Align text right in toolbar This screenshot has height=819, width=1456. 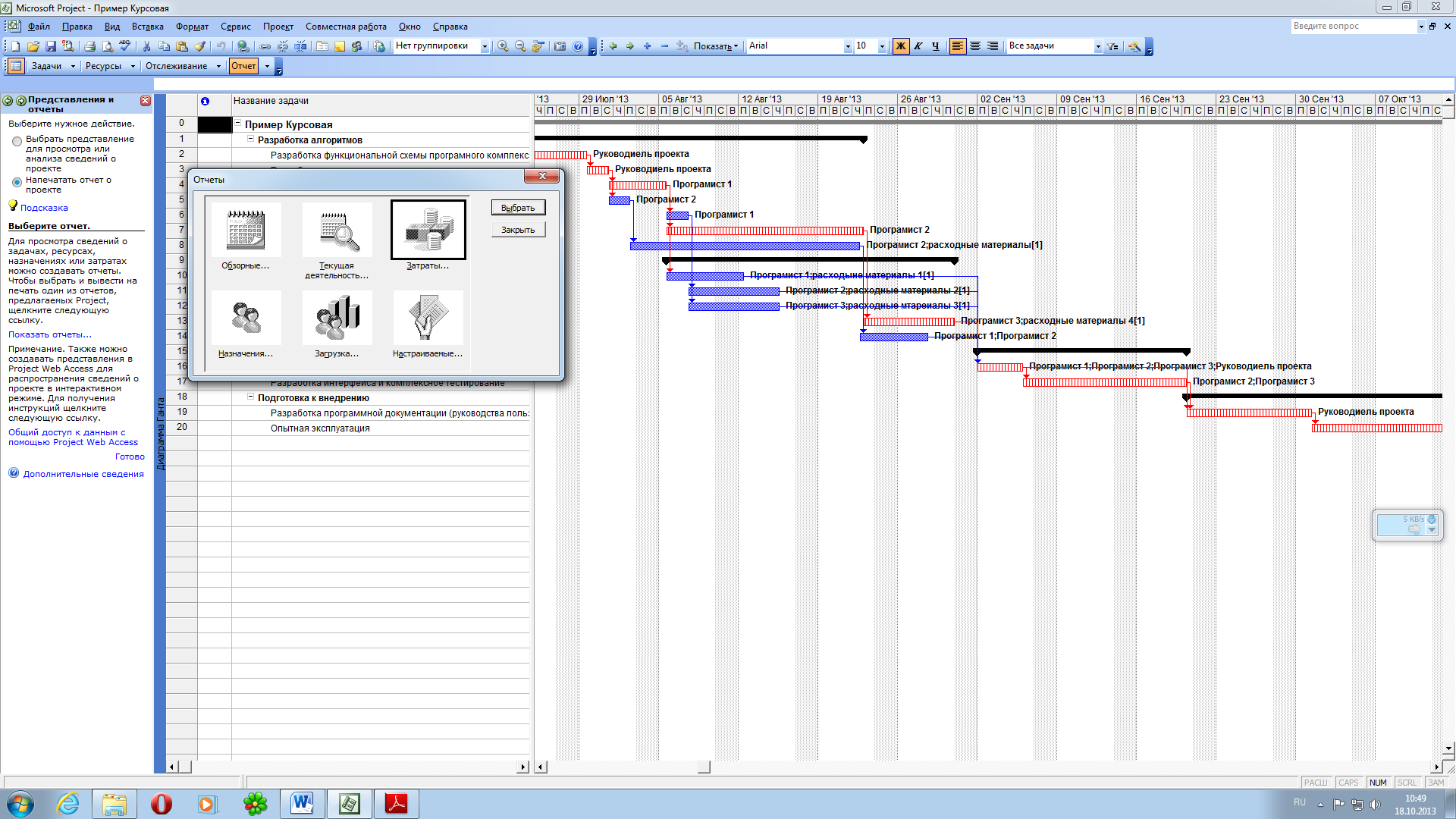pyautogui.click(x=993, y=46)
